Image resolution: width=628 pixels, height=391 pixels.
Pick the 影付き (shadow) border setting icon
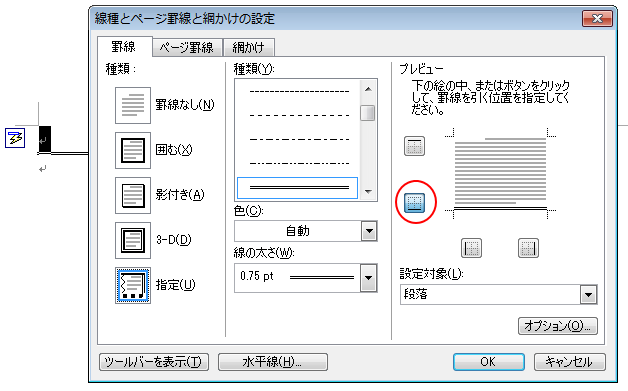pyautogui.click(x=133, y=196)
